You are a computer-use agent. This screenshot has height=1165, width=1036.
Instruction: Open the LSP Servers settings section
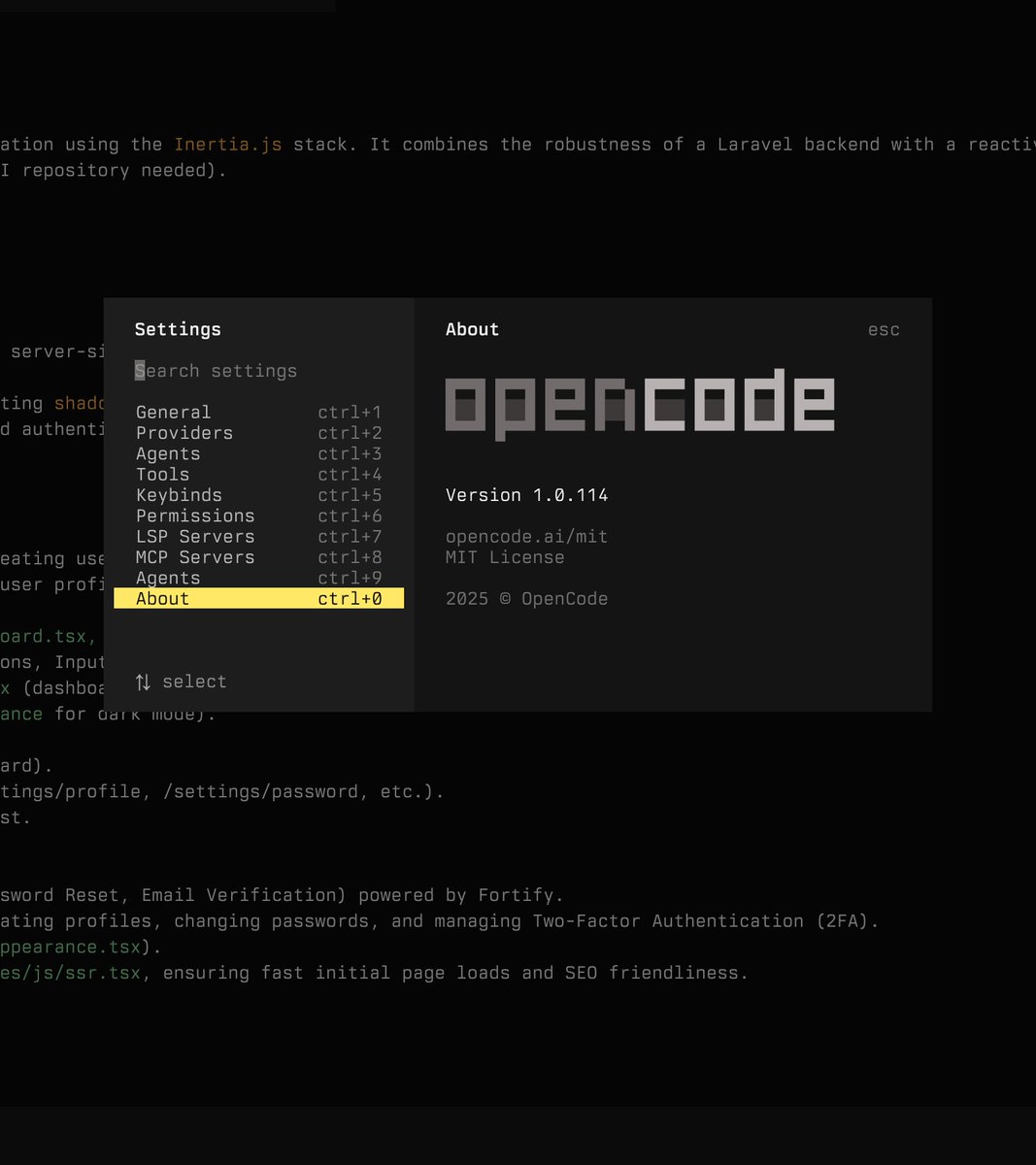pyautogui.click(x=195, y=536)
